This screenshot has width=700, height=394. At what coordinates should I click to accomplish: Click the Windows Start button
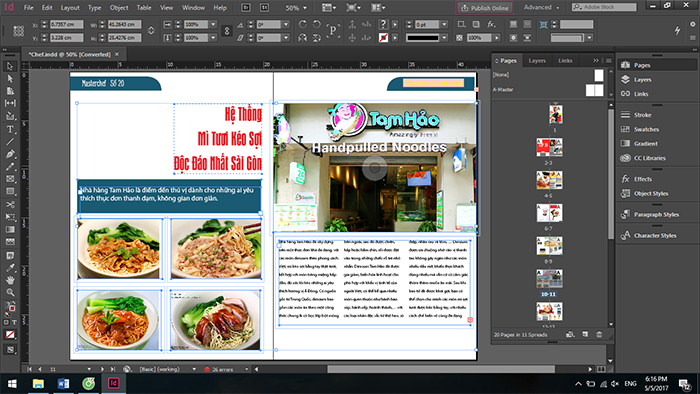[12, 384]
